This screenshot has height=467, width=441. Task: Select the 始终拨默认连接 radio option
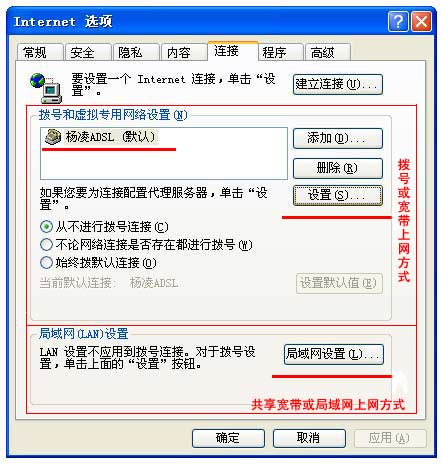[x=46, y=263]
